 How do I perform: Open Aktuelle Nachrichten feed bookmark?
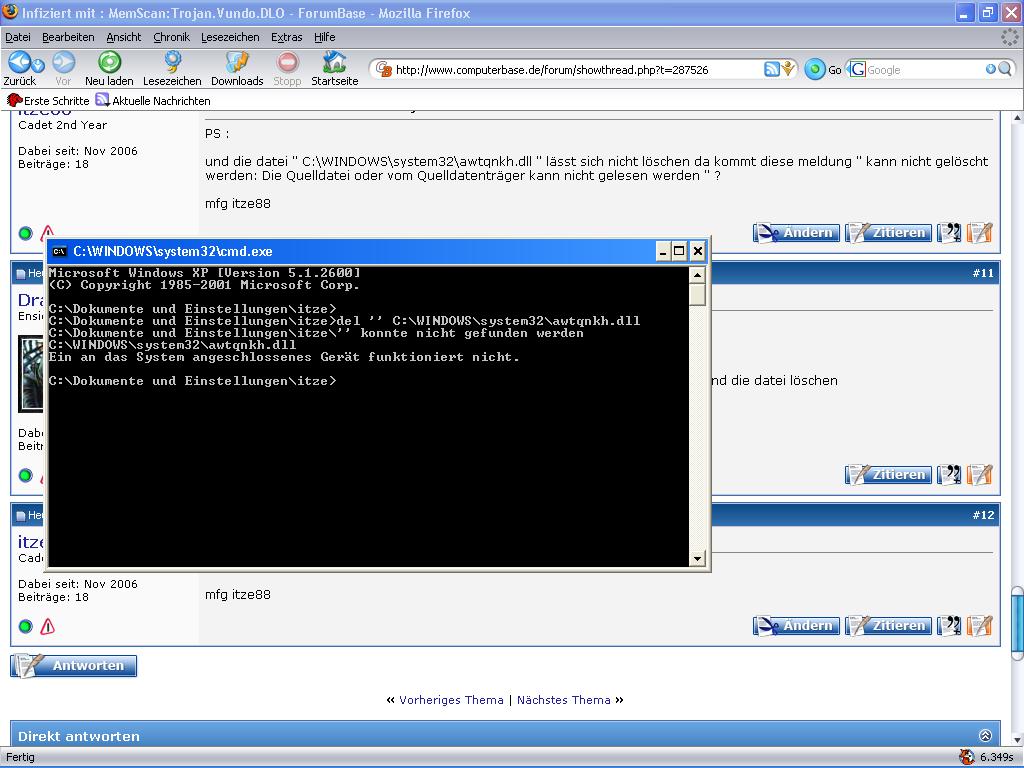[x=153, y=101]
